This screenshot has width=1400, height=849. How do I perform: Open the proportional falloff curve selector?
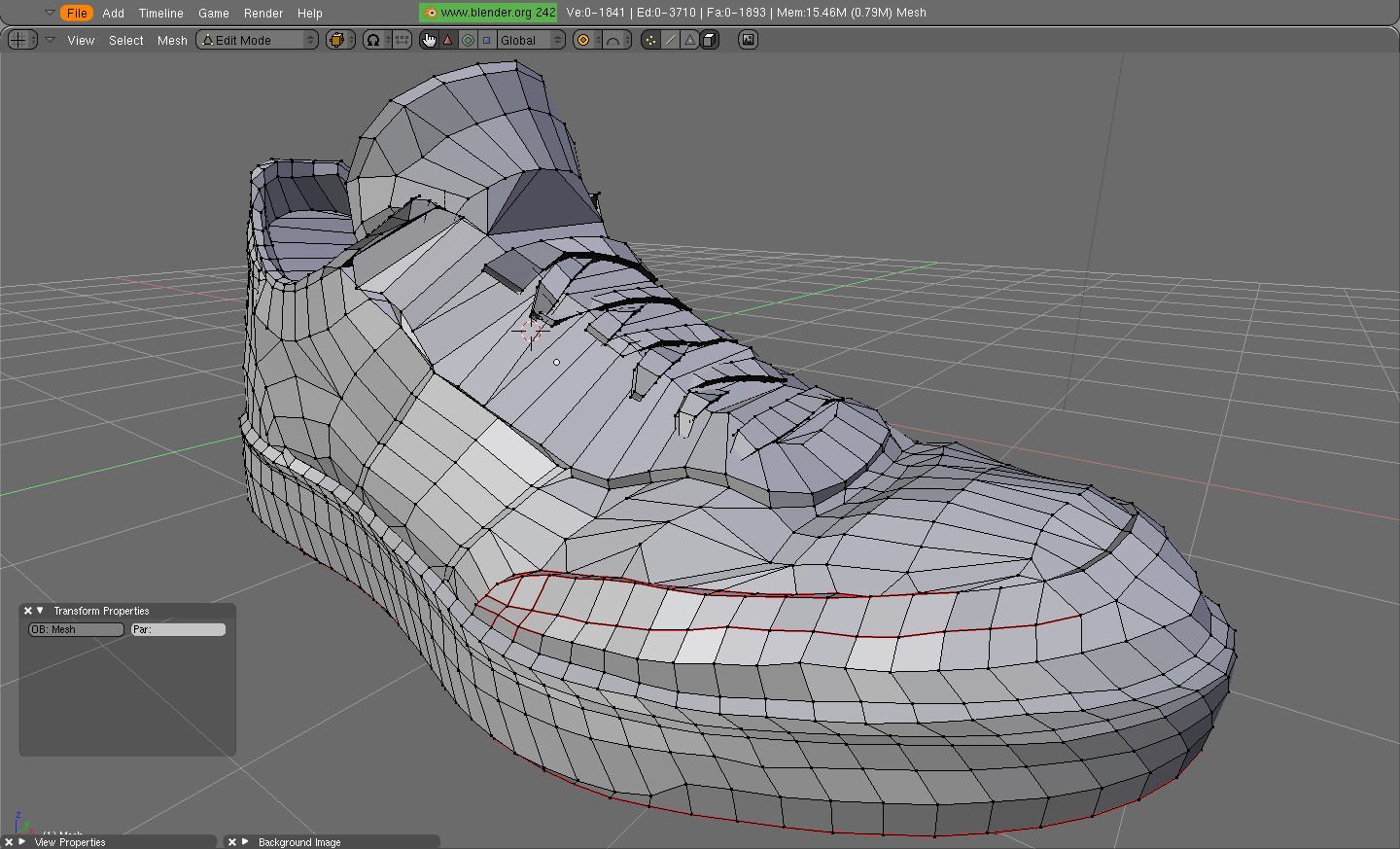[x=616, y=40]
